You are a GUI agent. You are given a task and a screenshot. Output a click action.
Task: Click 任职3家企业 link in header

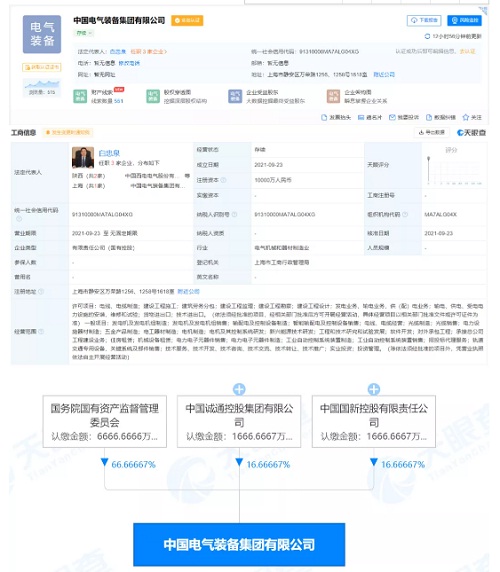[148, 52]
